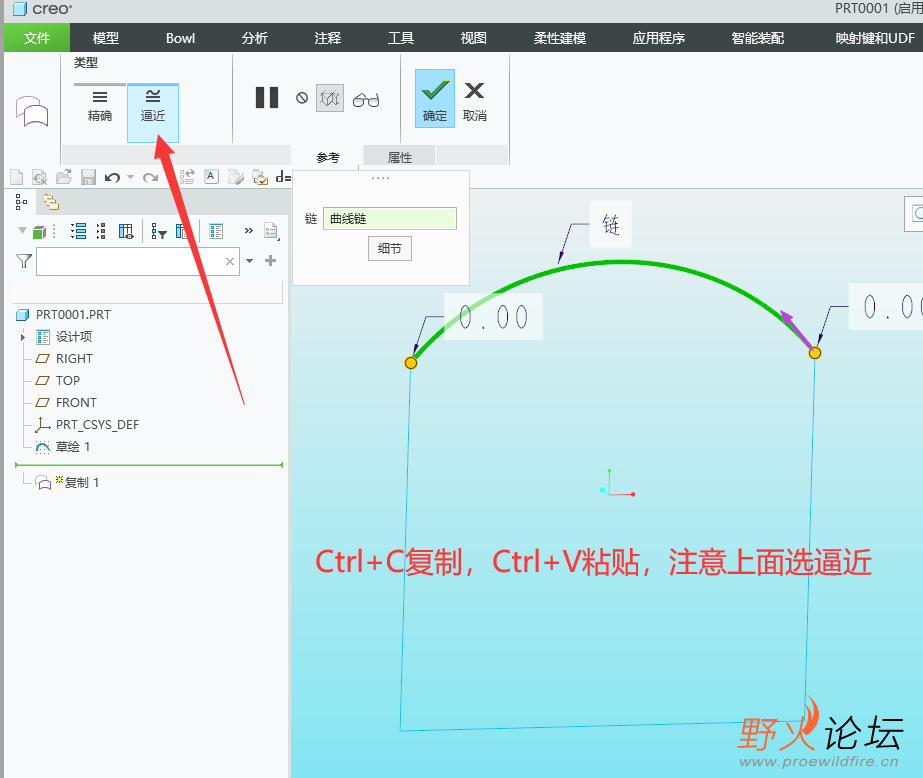Switch to the 模型 ribbon tab

[106, 38]
